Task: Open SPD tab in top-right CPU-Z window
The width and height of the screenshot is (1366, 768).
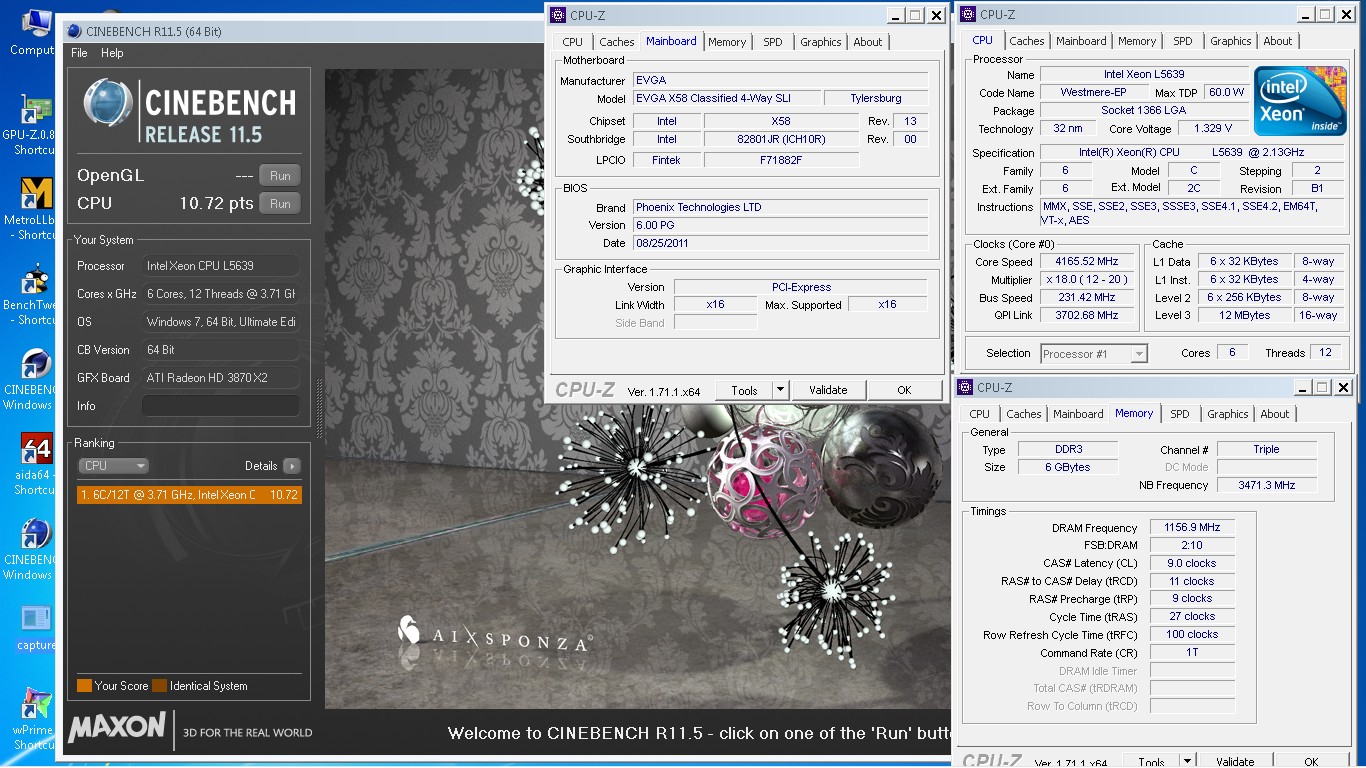Action: coord(1183,41)
